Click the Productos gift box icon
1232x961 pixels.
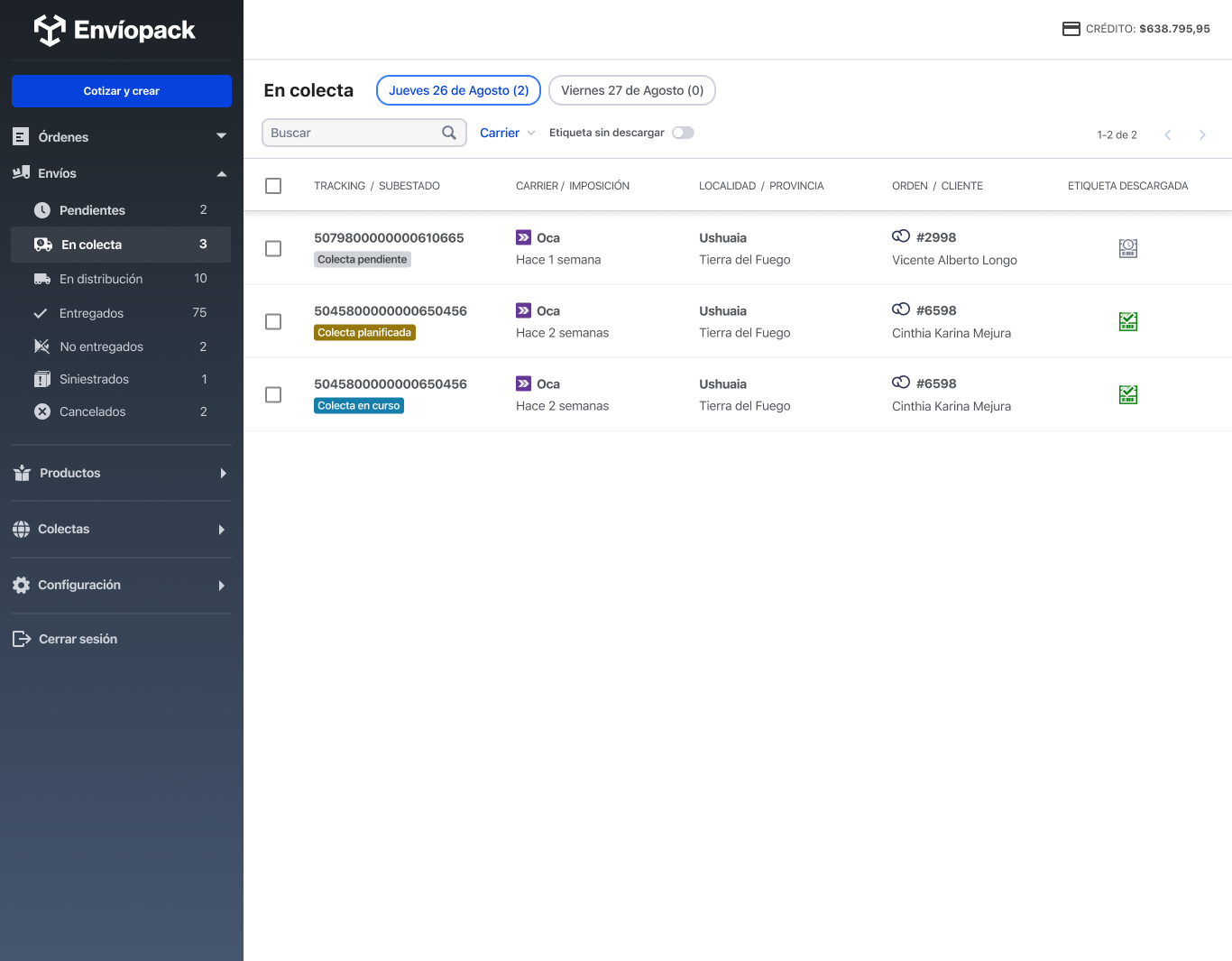23,473
